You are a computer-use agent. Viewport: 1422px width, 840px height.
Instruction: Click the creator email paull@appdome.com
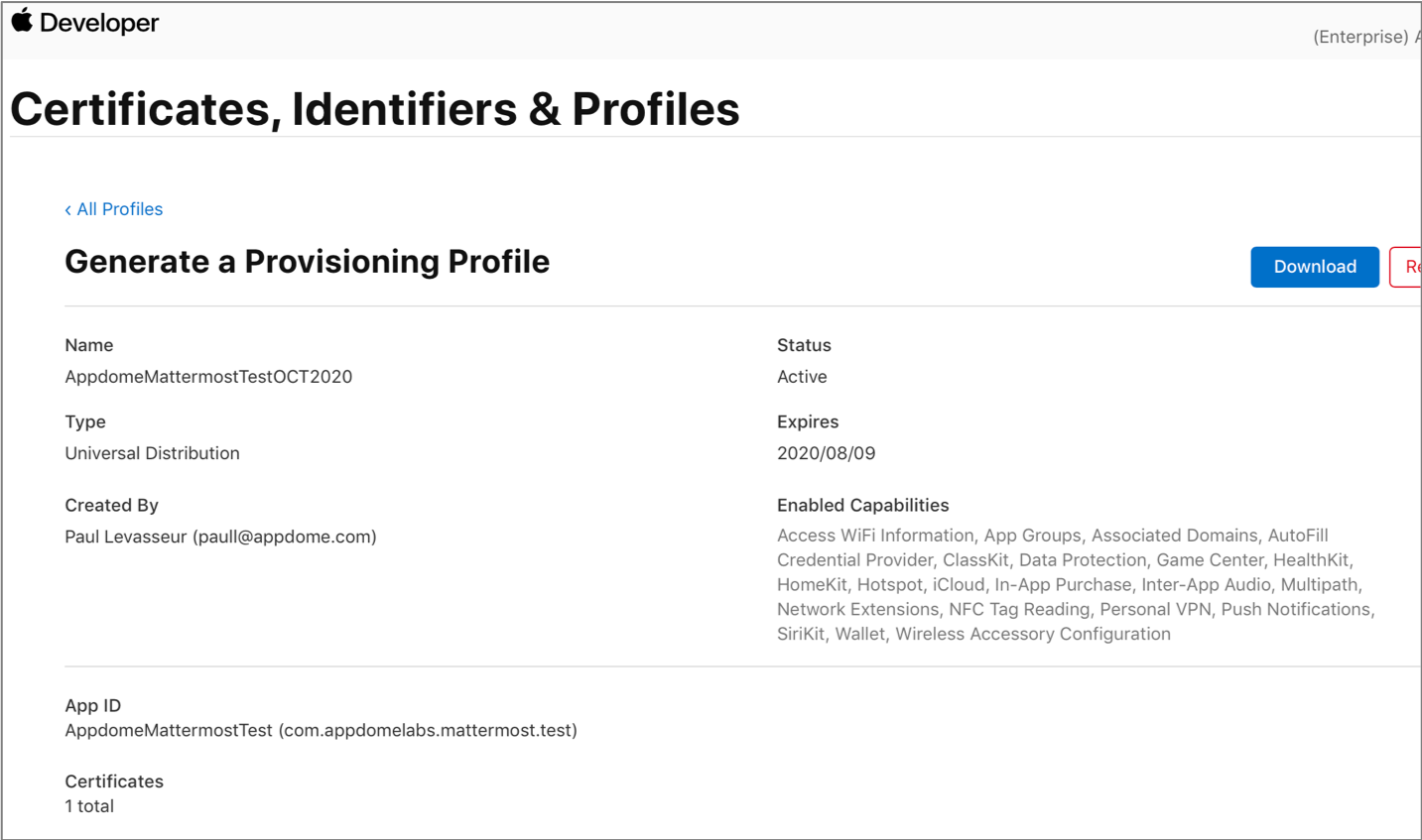[285, 537]
